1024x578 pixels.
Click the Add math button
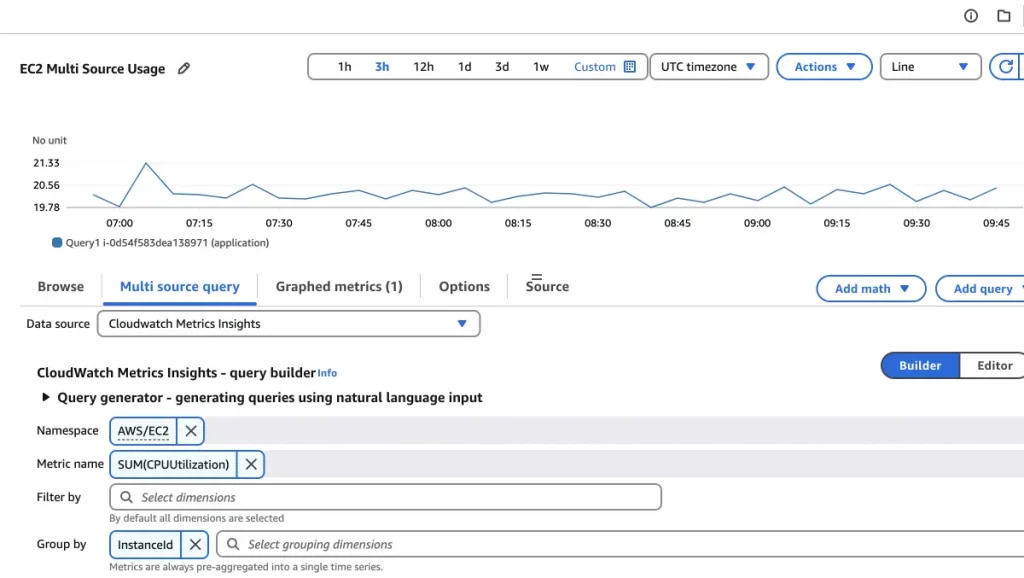(871, 289)
